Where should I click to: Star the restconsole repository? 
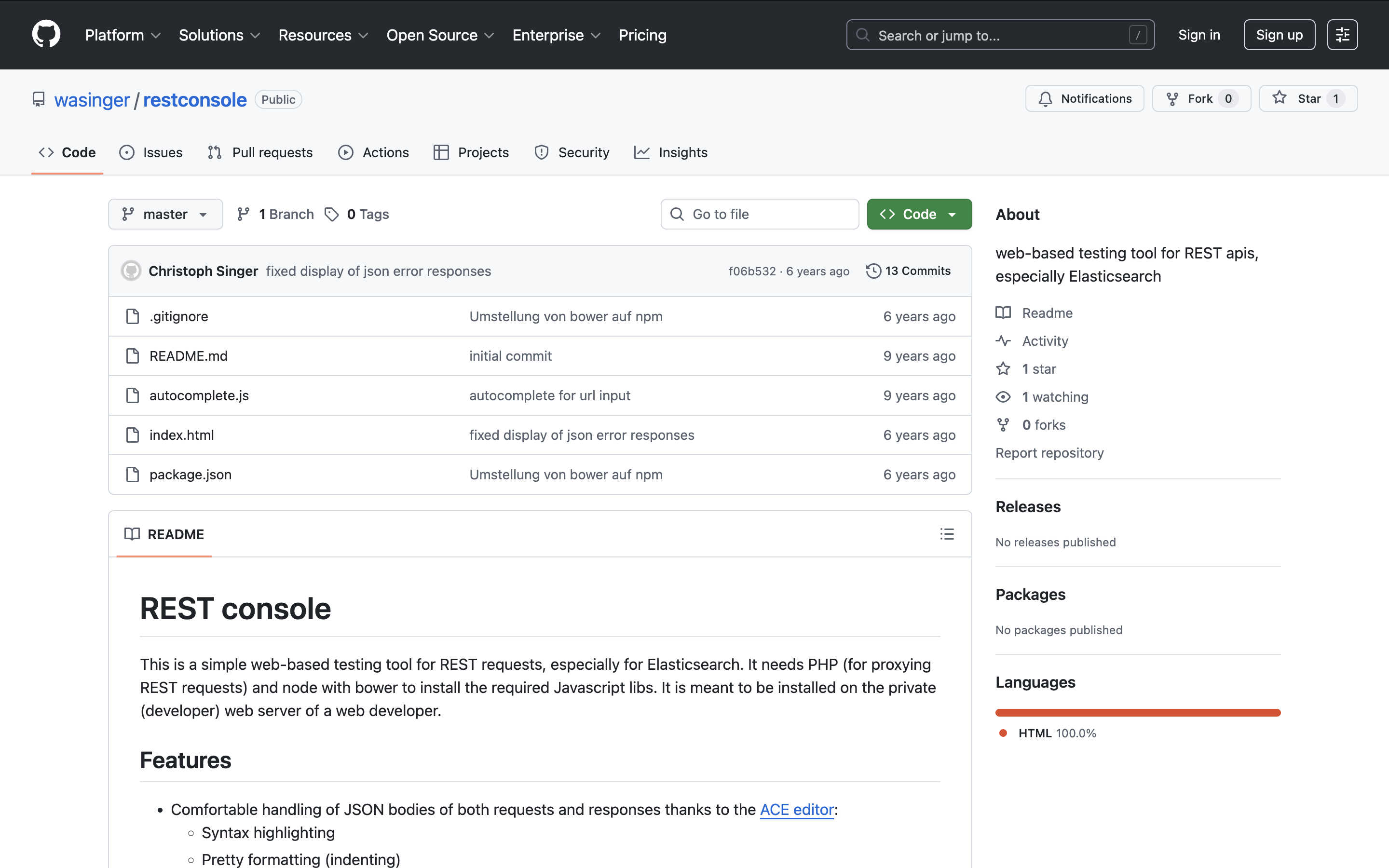(1307, 99)
